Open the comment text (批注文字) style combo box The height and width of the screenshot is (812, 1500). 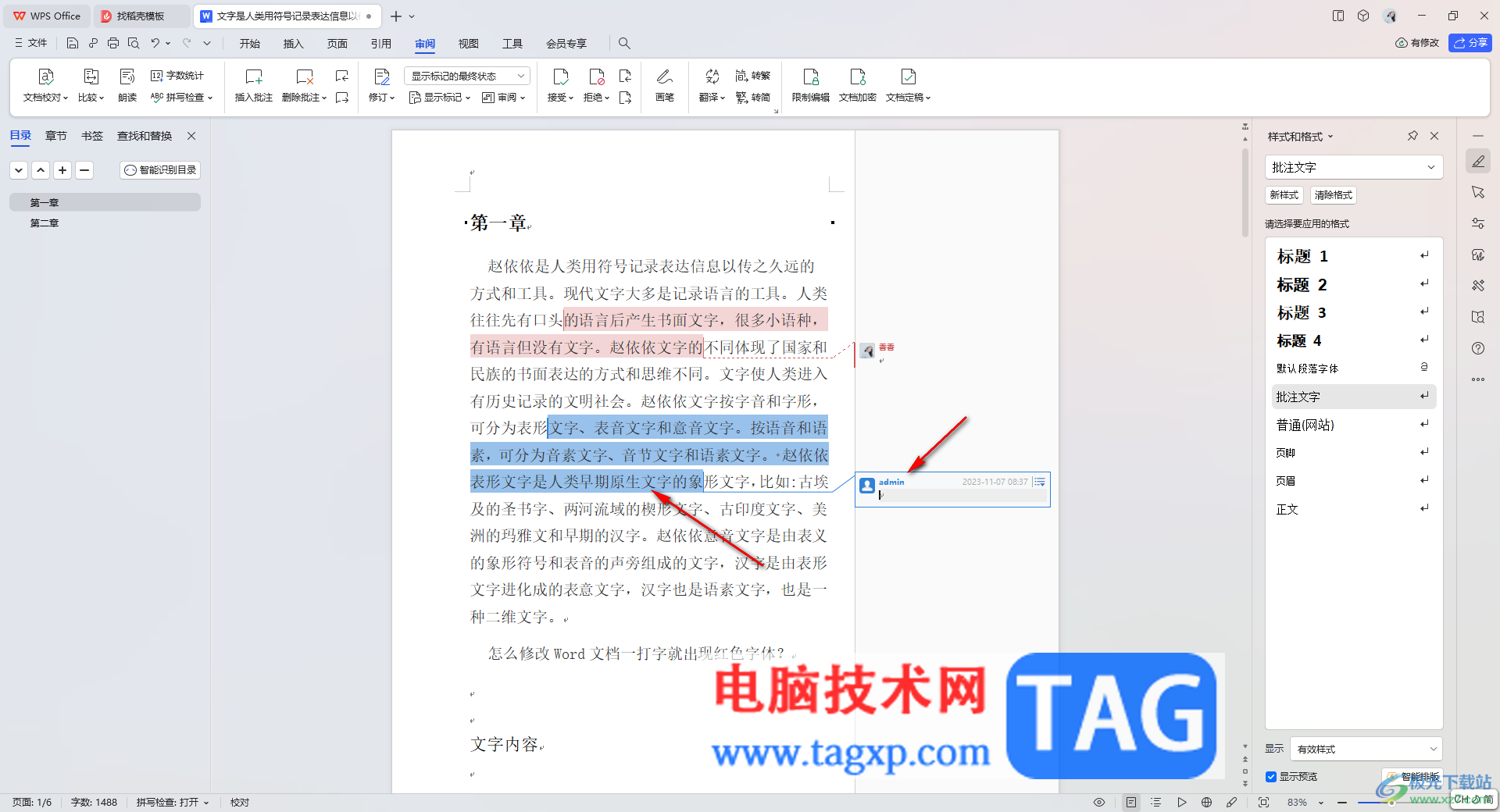pyautogui.click(x=1353, y=167)
